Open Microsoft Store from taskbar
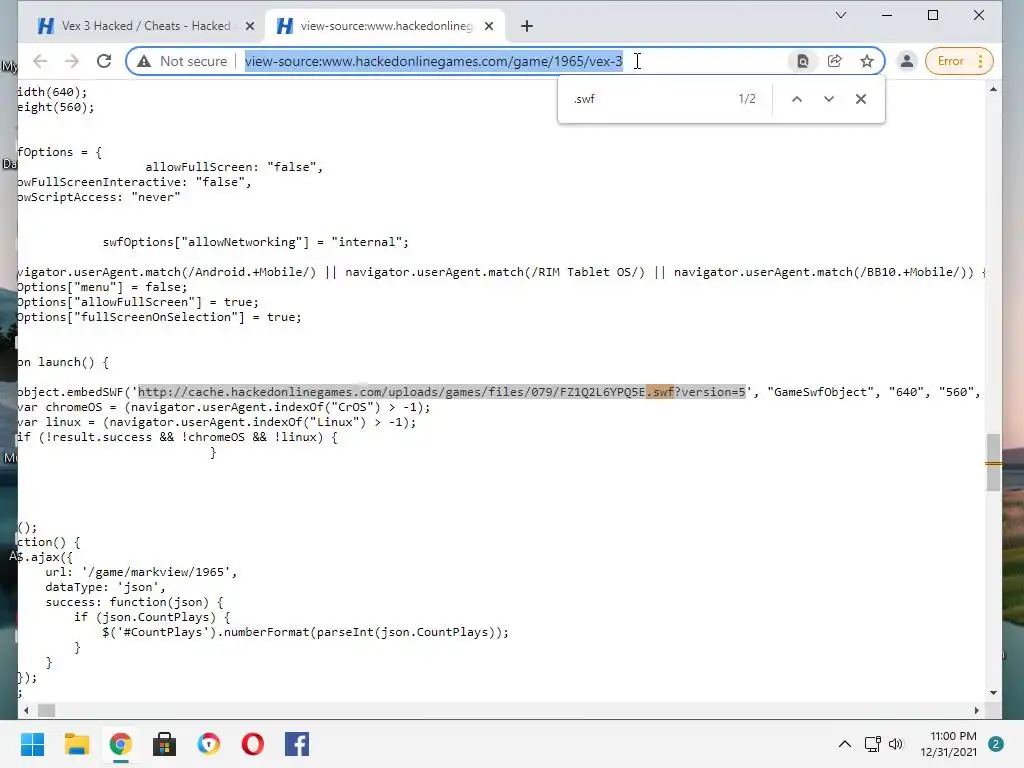 [x=165, y=744]
